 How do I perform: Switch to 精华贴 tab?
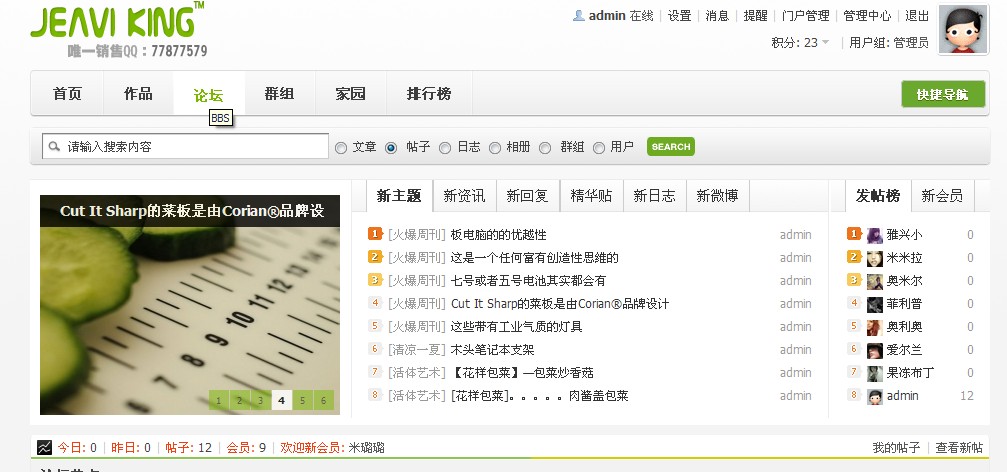(591, 196)
